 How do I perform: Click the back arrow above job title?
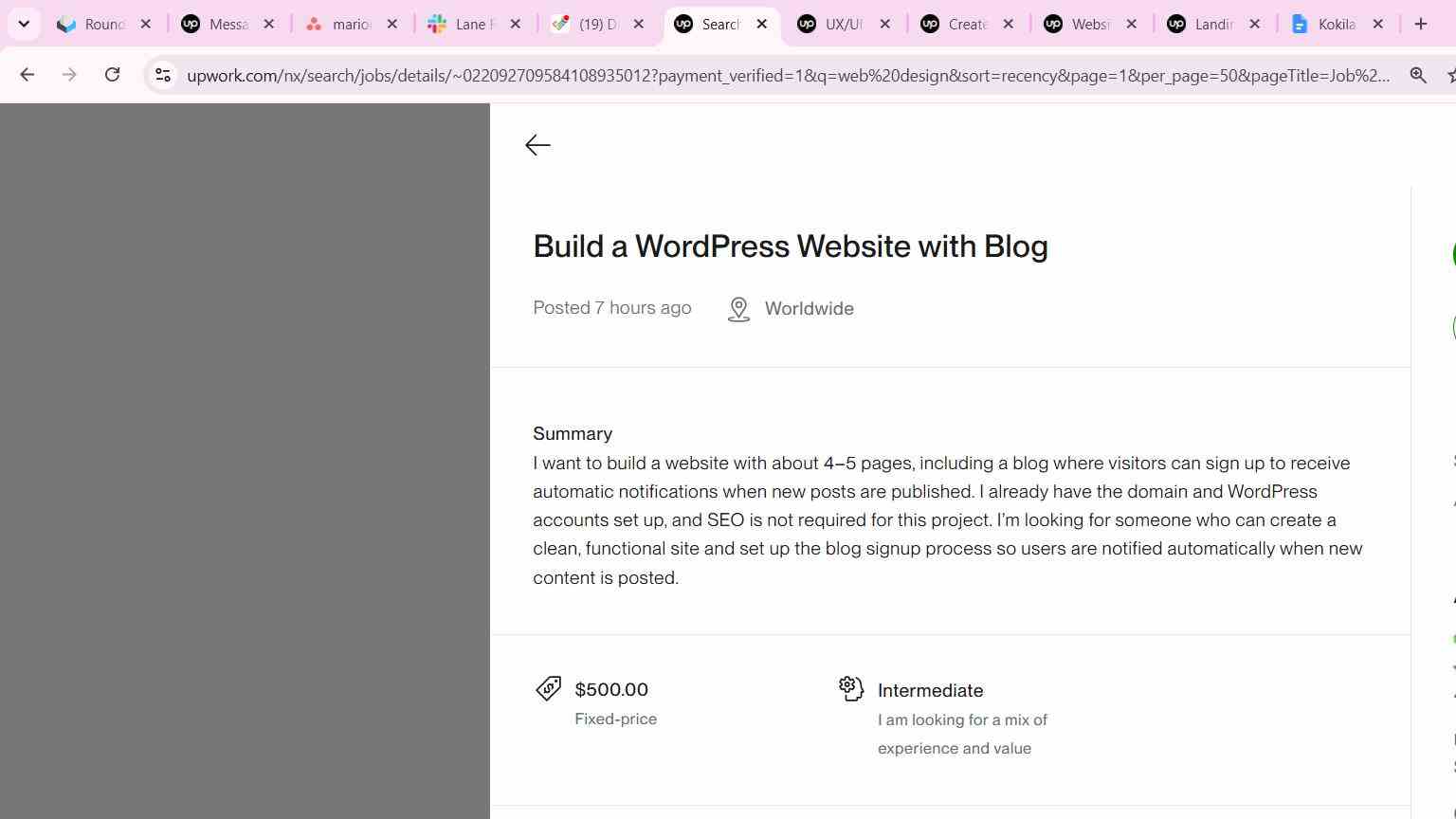point(537,145)
